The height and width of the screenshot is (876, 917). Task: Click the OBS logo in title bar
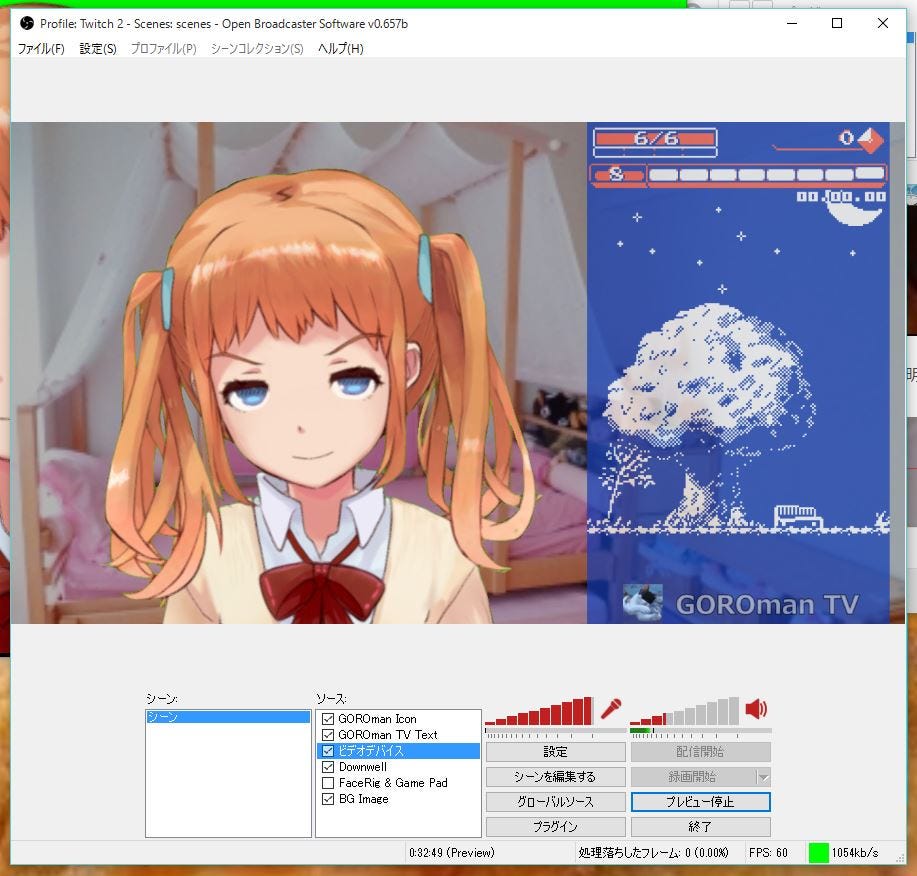point(26,23)
